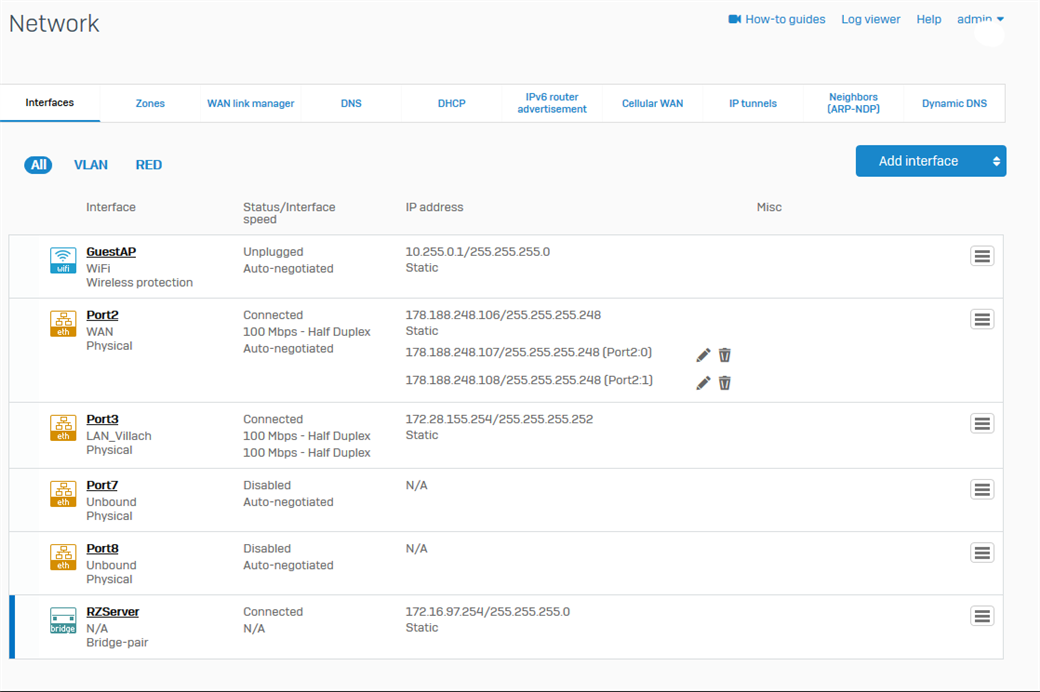Filter interfaces by VLAN
The width and height of the screenshot is (1040, 692).
click(91, 165)
